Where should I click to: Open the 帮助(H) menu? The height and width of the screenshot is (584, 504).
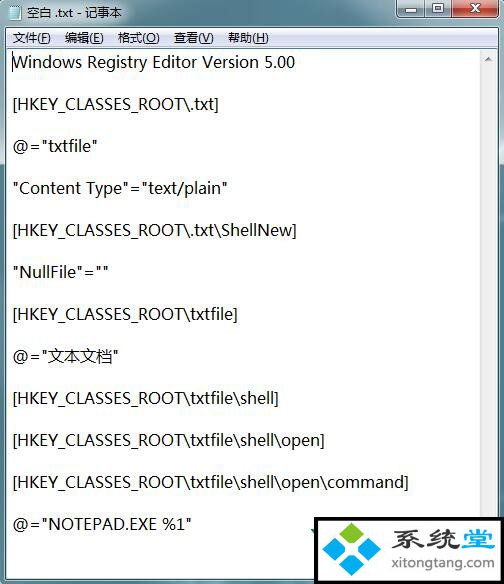(x=248, y=38)
